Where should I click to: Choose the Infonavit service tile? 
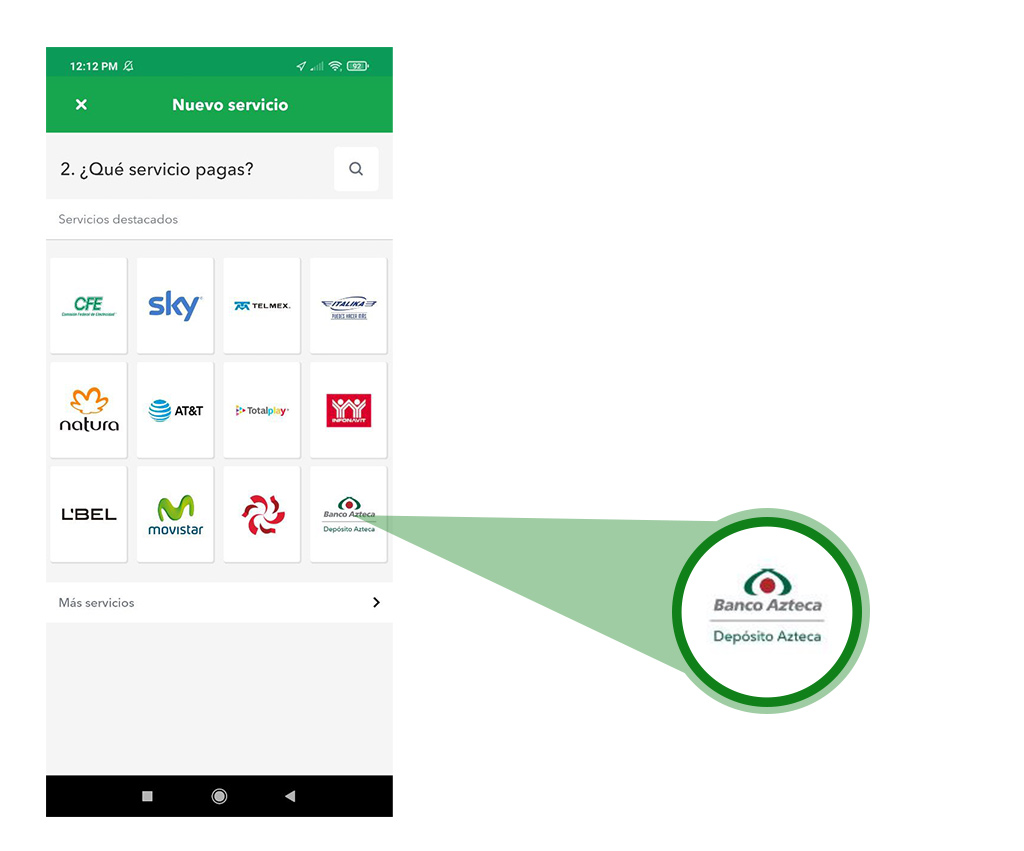pos(349,410)
